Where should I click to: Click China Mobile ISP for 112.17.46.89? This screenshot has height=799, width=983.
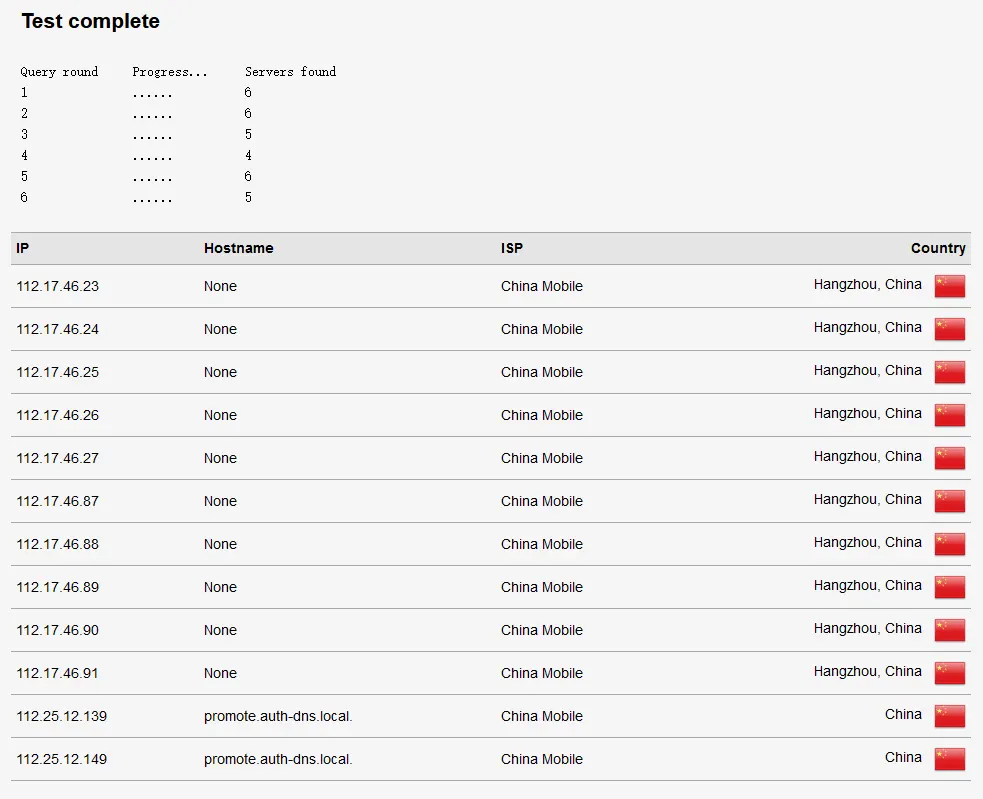coord(542,587)
